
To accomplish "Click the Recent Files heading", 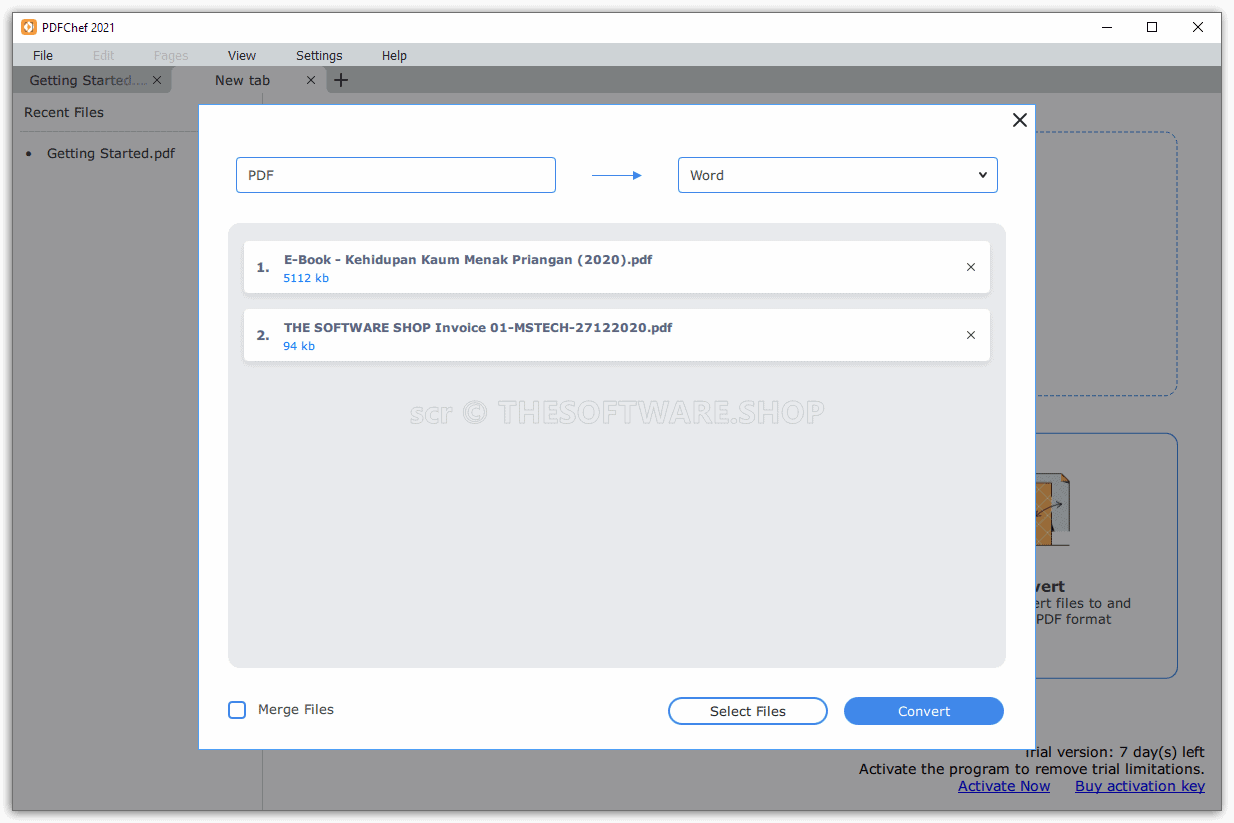I will coord(64,112).
